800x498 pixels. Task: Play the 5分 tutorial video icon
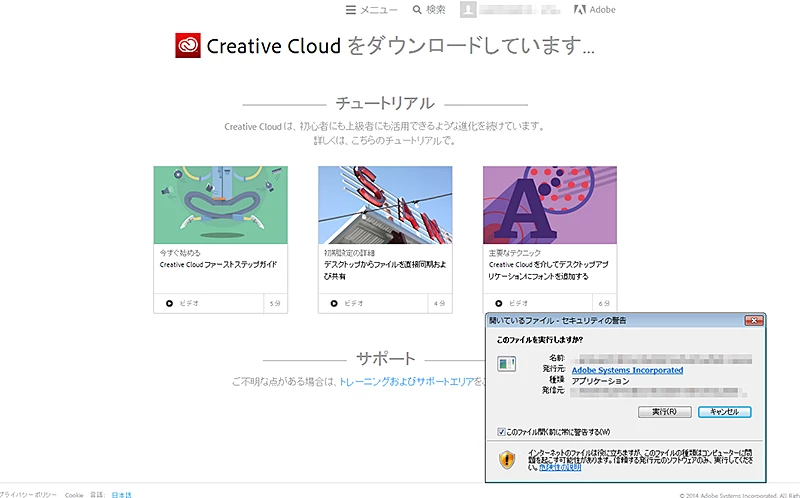(x=169, y=304)
